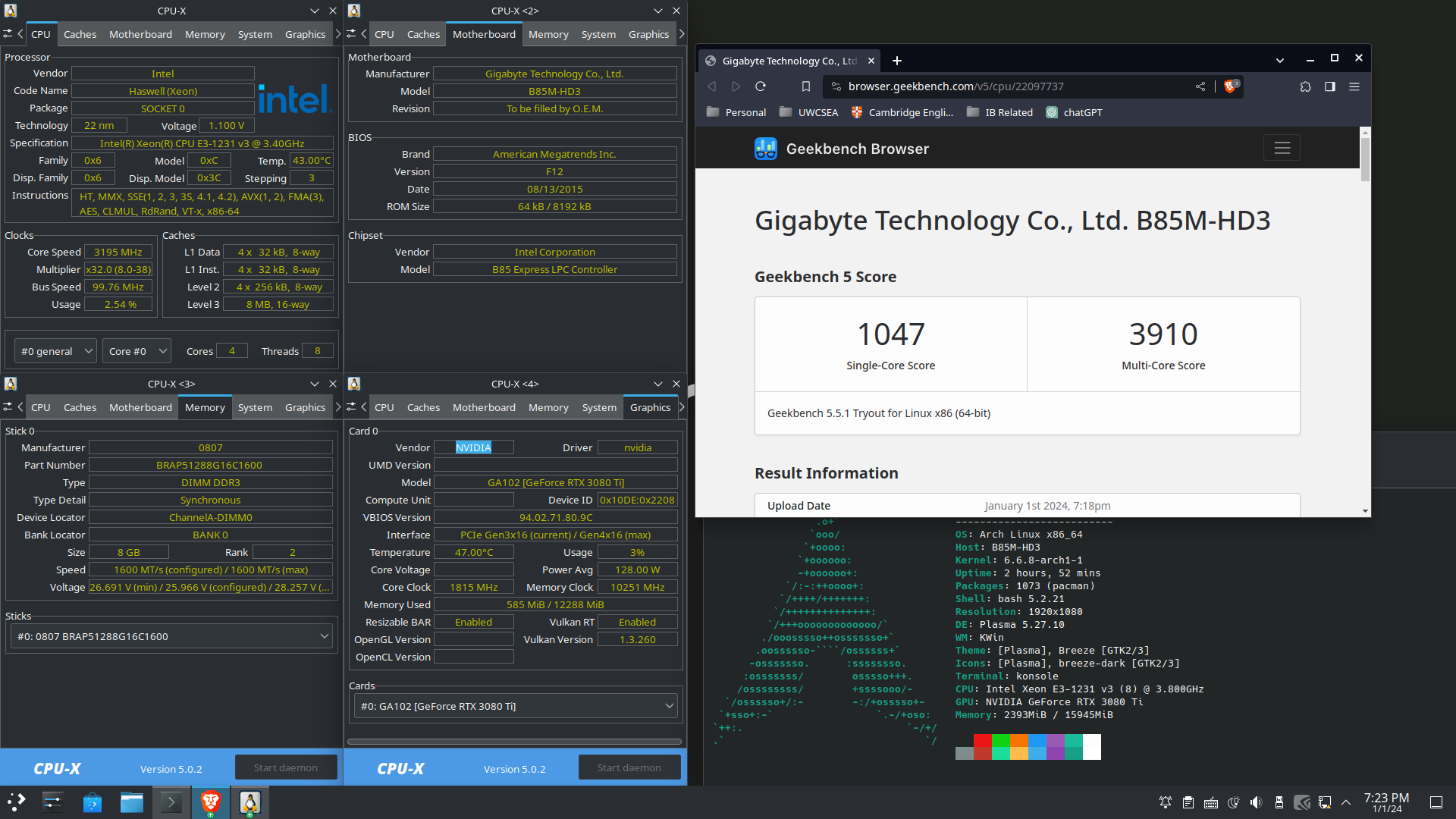
Task: Open the CPU-X <3> title bar dropdown chevron
Action: point(315,384)
